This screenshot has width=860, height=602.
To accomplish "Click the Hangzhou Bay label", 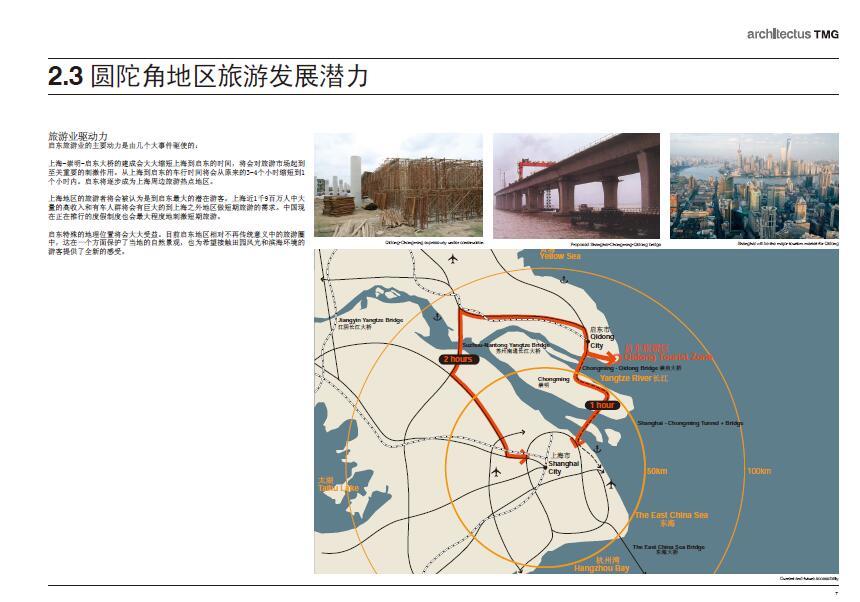I will click(x=602, y=564).
